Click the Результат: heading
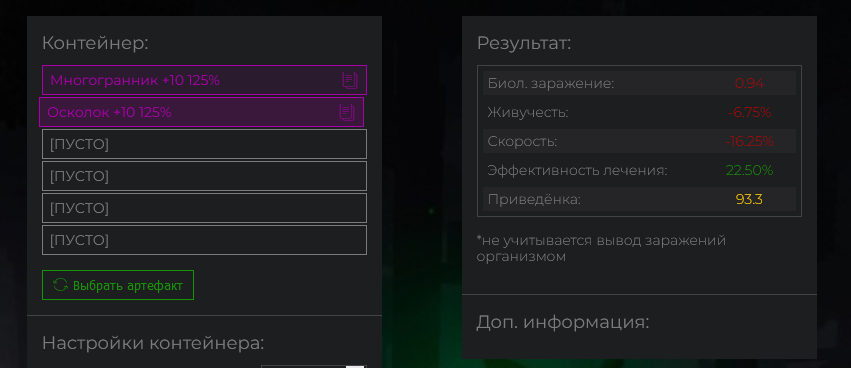This screenshot has width=851, height=368. [x=524, y=43]
